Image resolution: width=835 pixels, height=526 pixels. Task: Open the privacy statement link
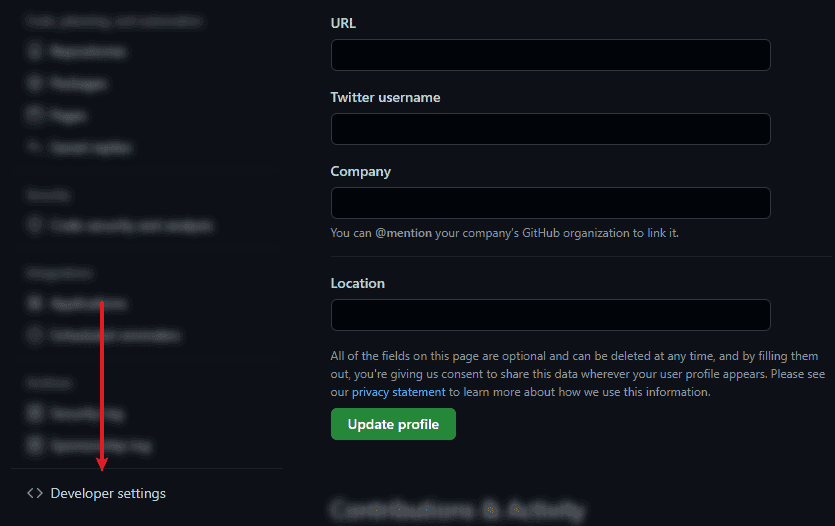coord(398,392)
